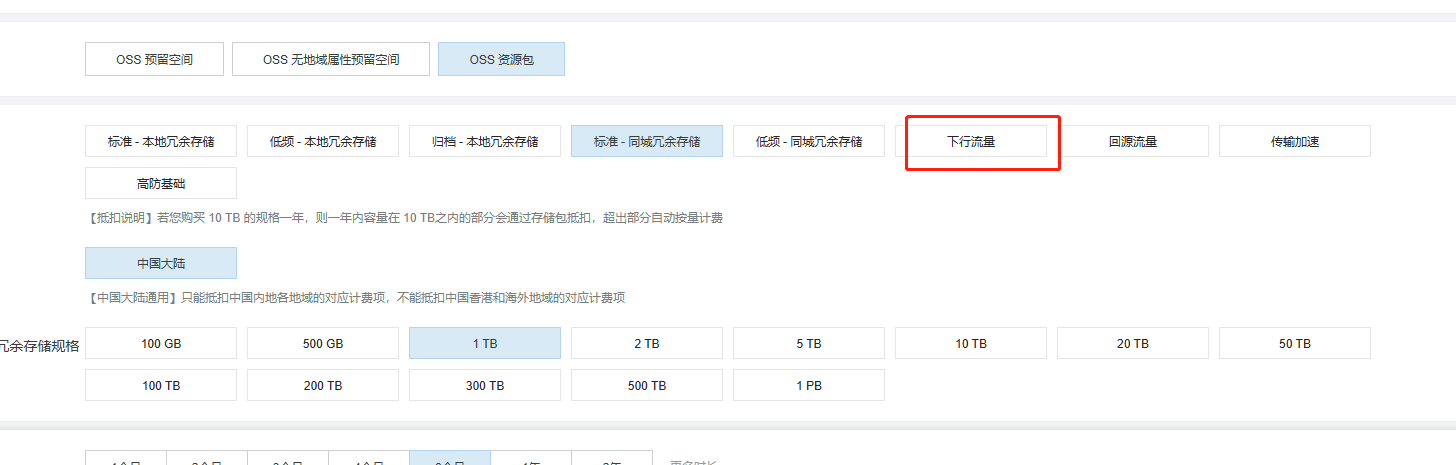Viewport: 1456px width, 465px height.
Task: Choose the 50 TB storage size
Action: pos(1295,343)
